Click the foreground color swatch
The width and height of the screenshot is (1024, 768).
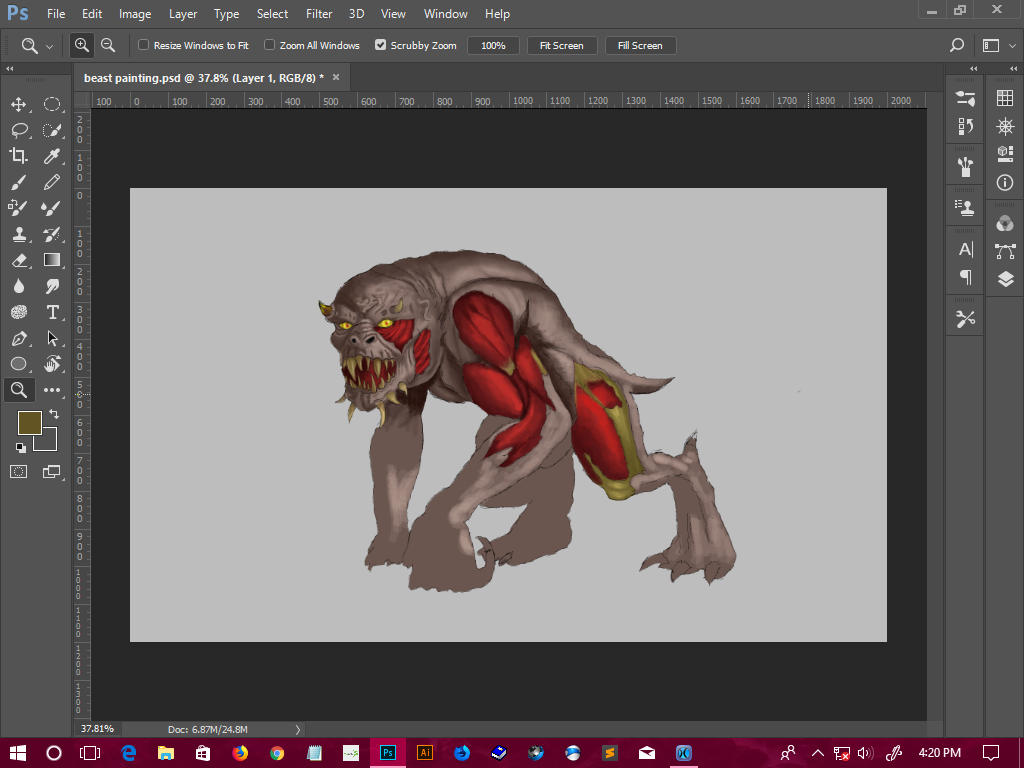pos(29,423)
